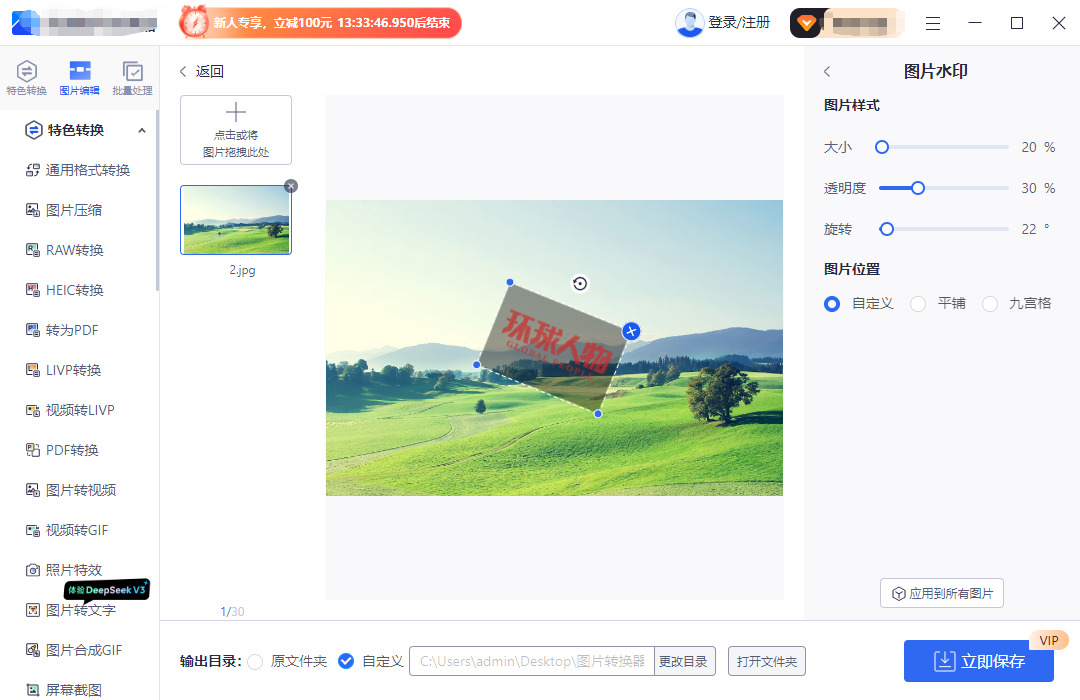Collapse the 特色转换 sidebar section
Image resolution: width=1080 pixels, height=700 pixels.
(x=142, y=130)
